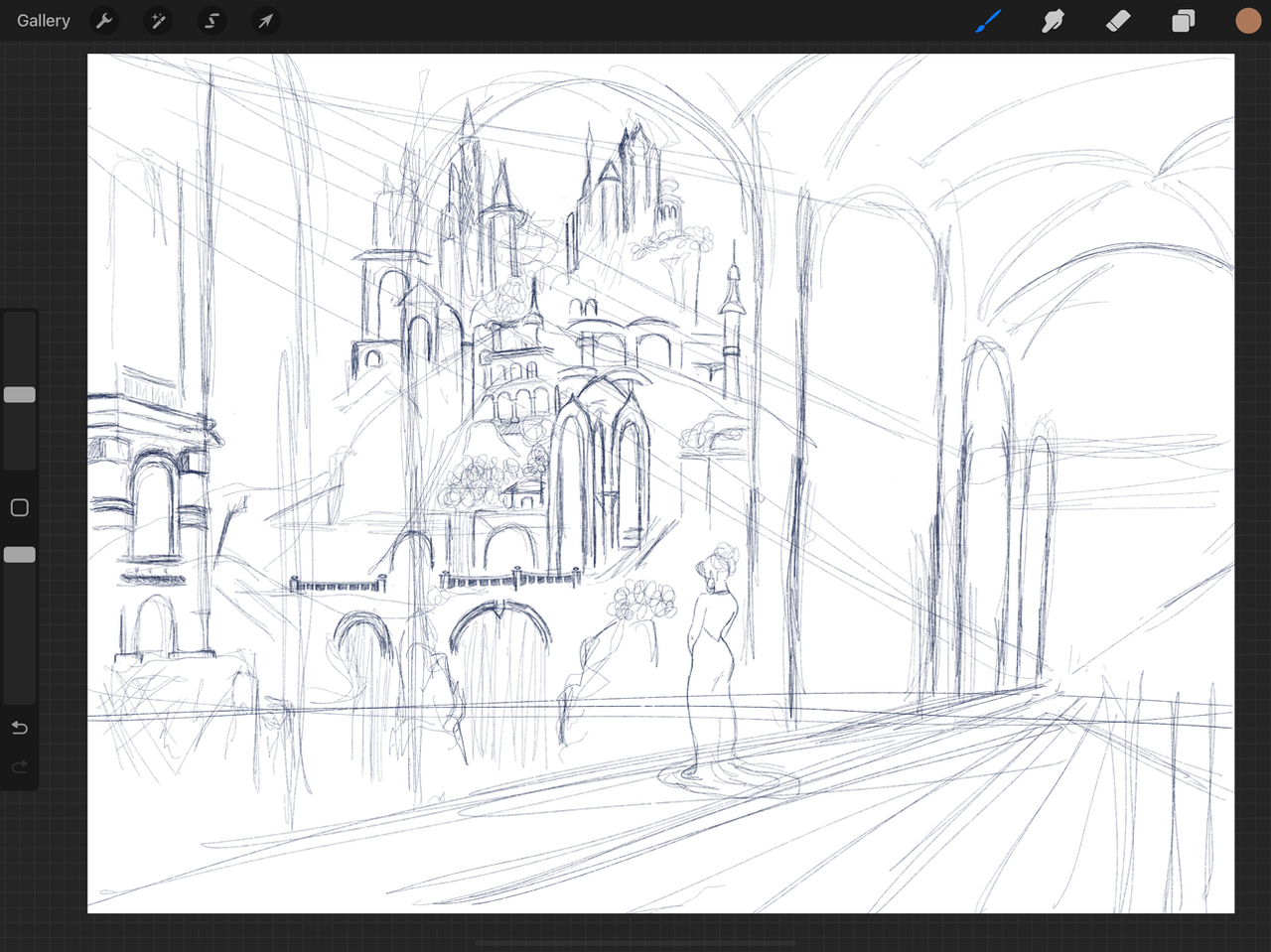The width and height of the screenshot is (1271, 952).
Task: Select the Smudge tool
Action: tap(1053, 21)
